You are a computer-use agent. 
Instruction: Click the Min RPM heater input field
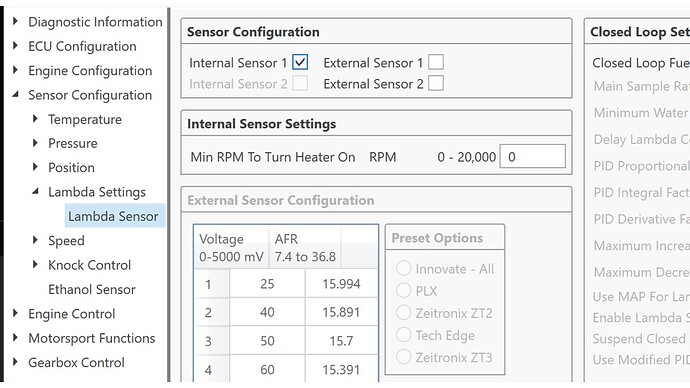532,157
